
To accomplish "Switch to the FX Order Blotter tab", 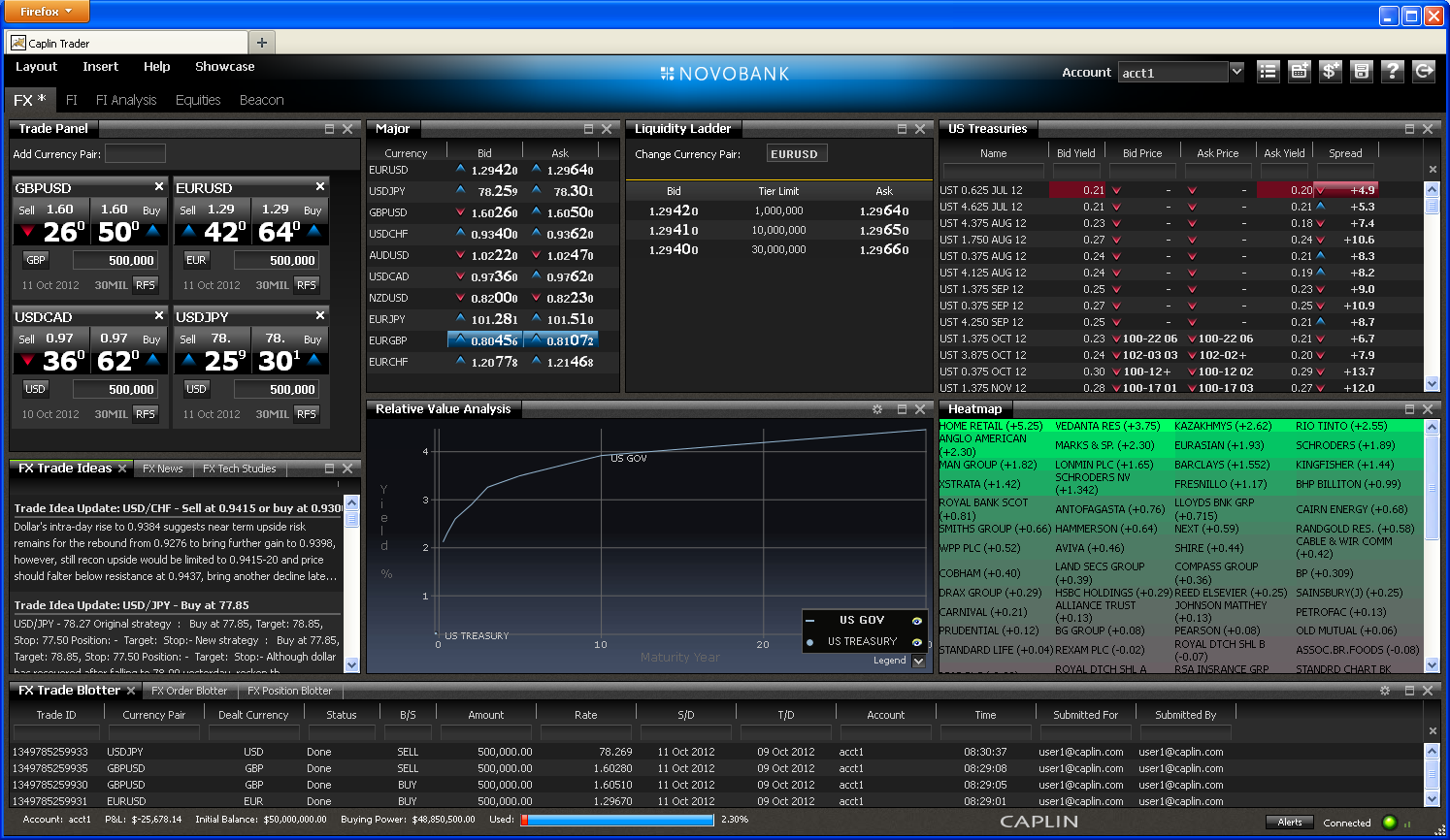I will click(189, 691).
